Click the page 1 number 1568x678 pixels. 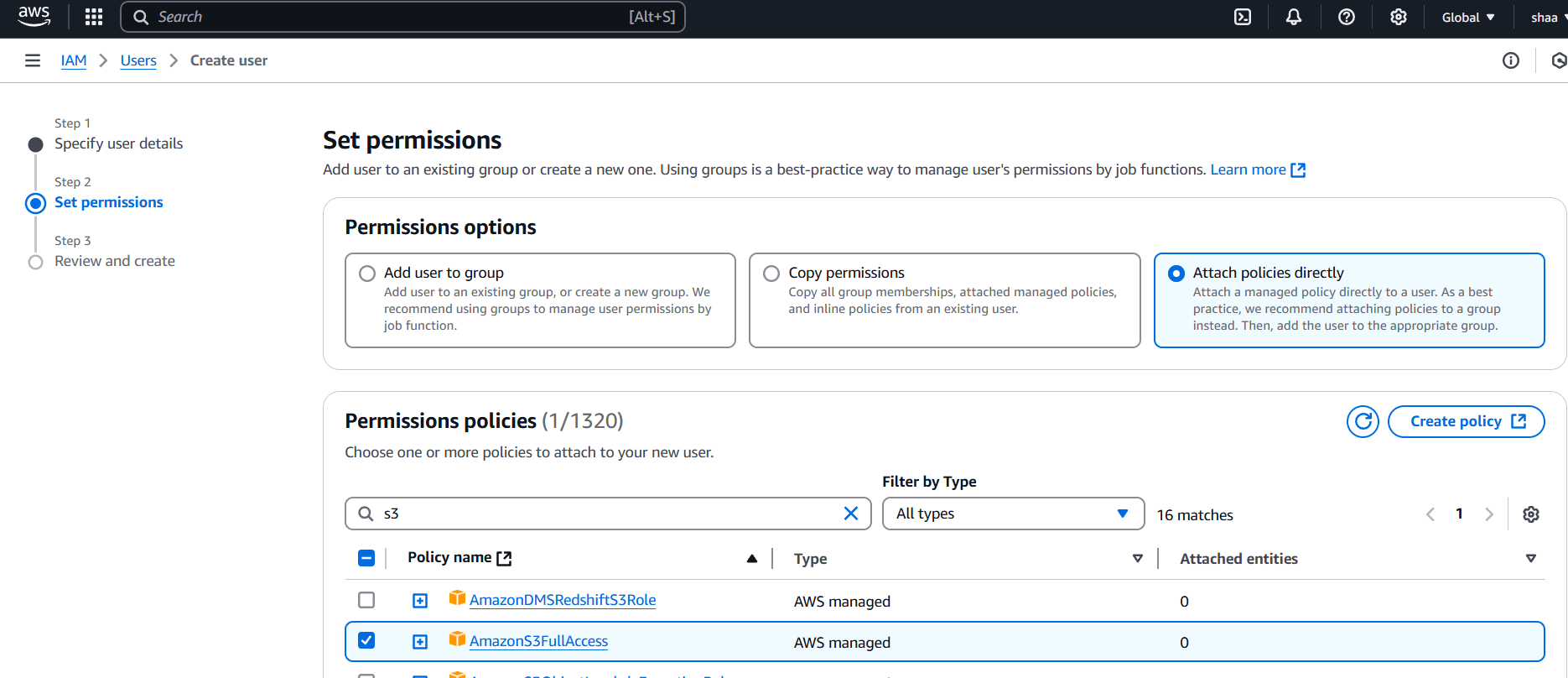tap(1459, 514)
